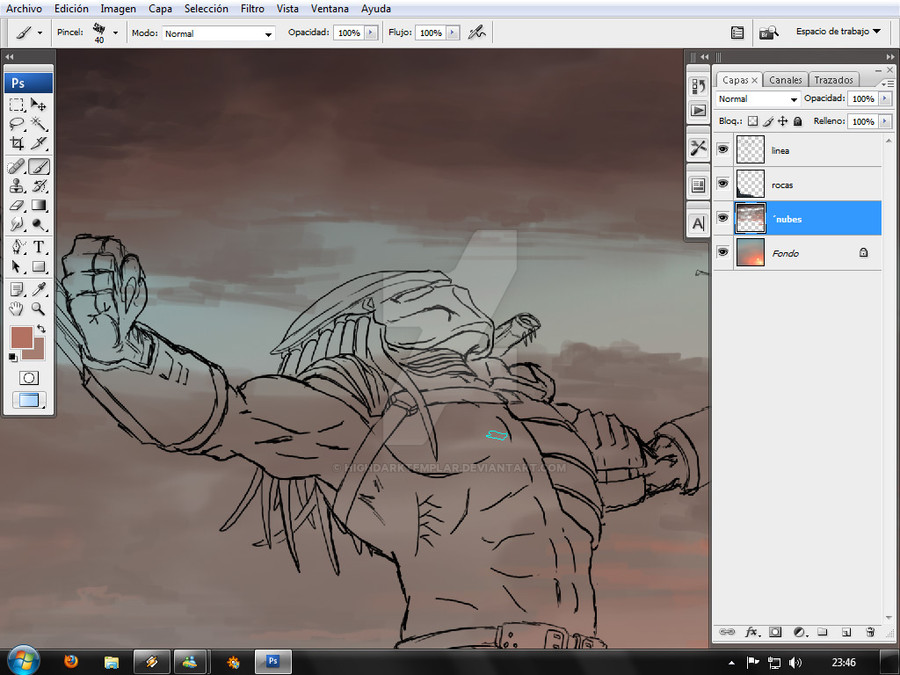Choose the Dodge tool
The height and width of the screenshot is (675, 900).
click(x=38, y=224)
